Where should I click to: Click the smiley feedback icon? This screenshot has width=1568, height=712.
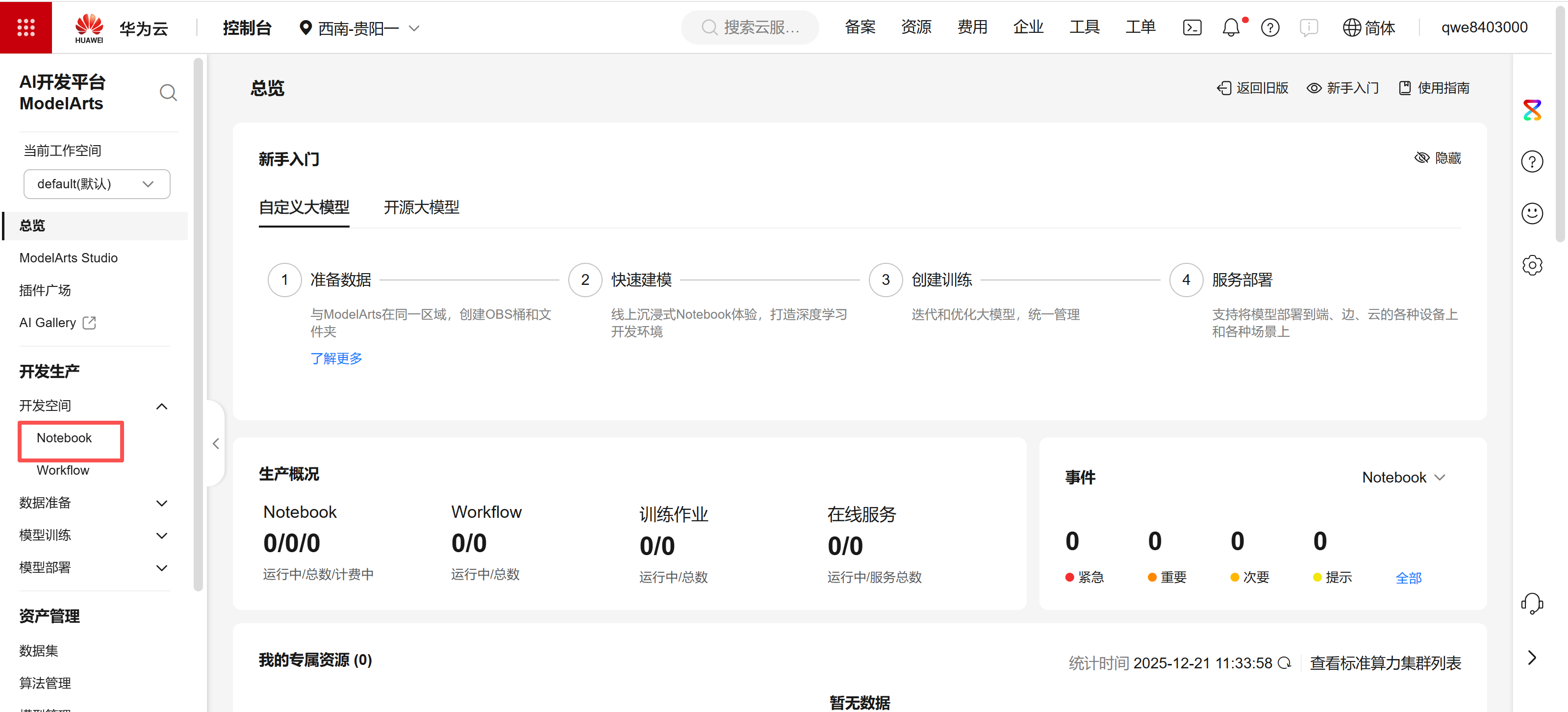click(x=1532, y=214)
